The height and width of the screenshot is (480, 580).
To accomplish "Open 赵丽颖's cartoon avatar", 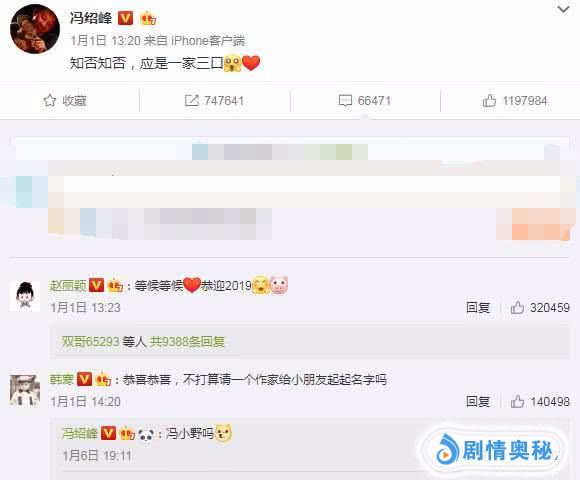I will tap(25, 296).
